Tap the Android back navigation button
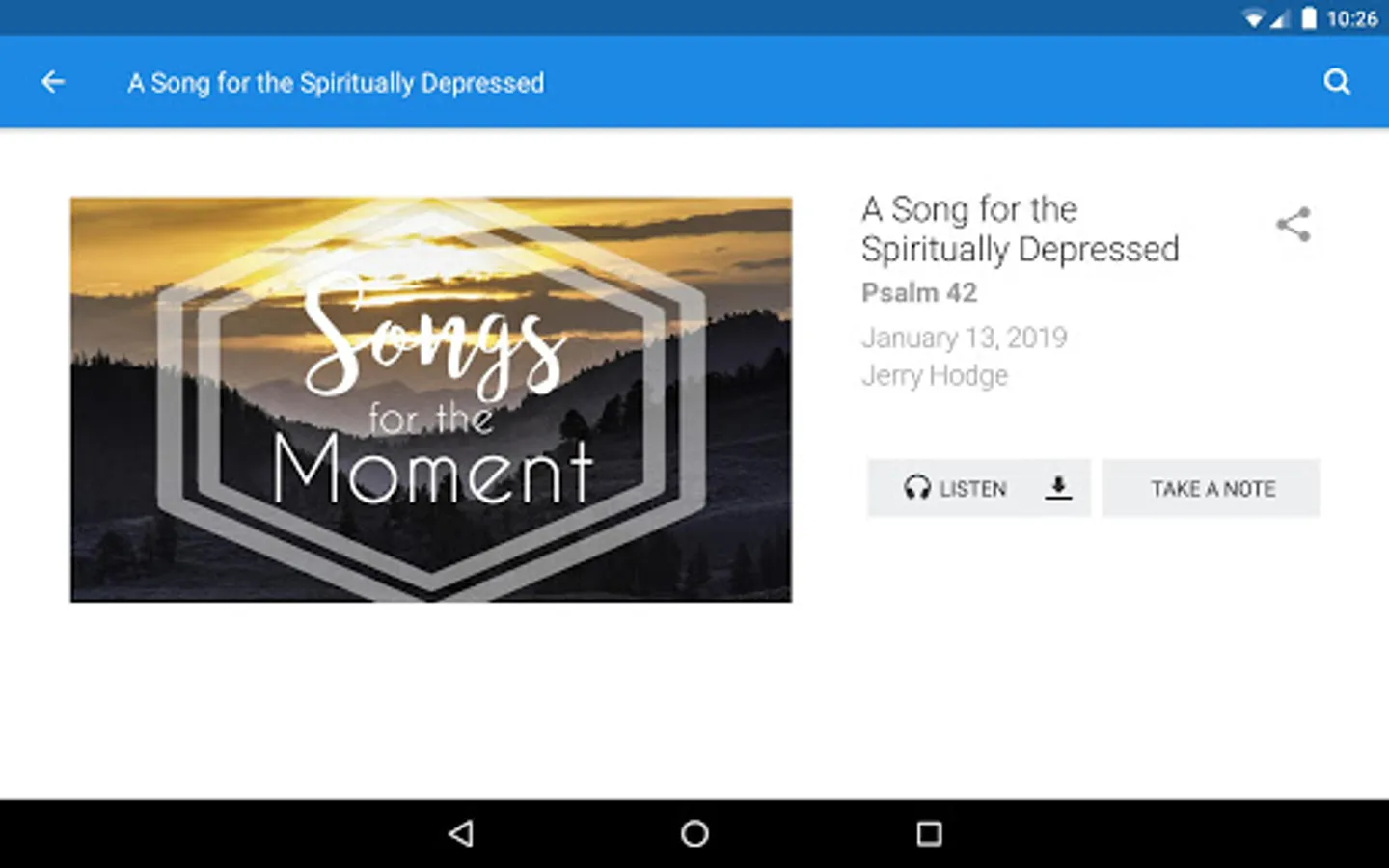The height and width of the screenshot is (868, 1389). pyautogui.click(x=461, y=833)
